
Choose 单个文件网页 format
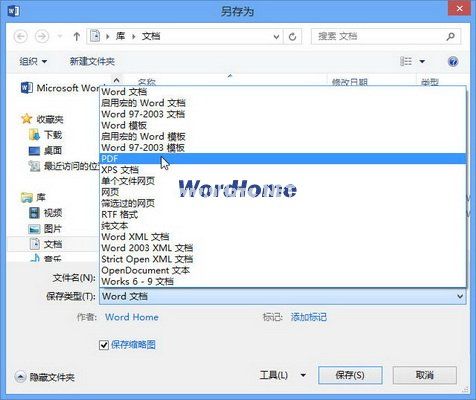coord(283,181)
